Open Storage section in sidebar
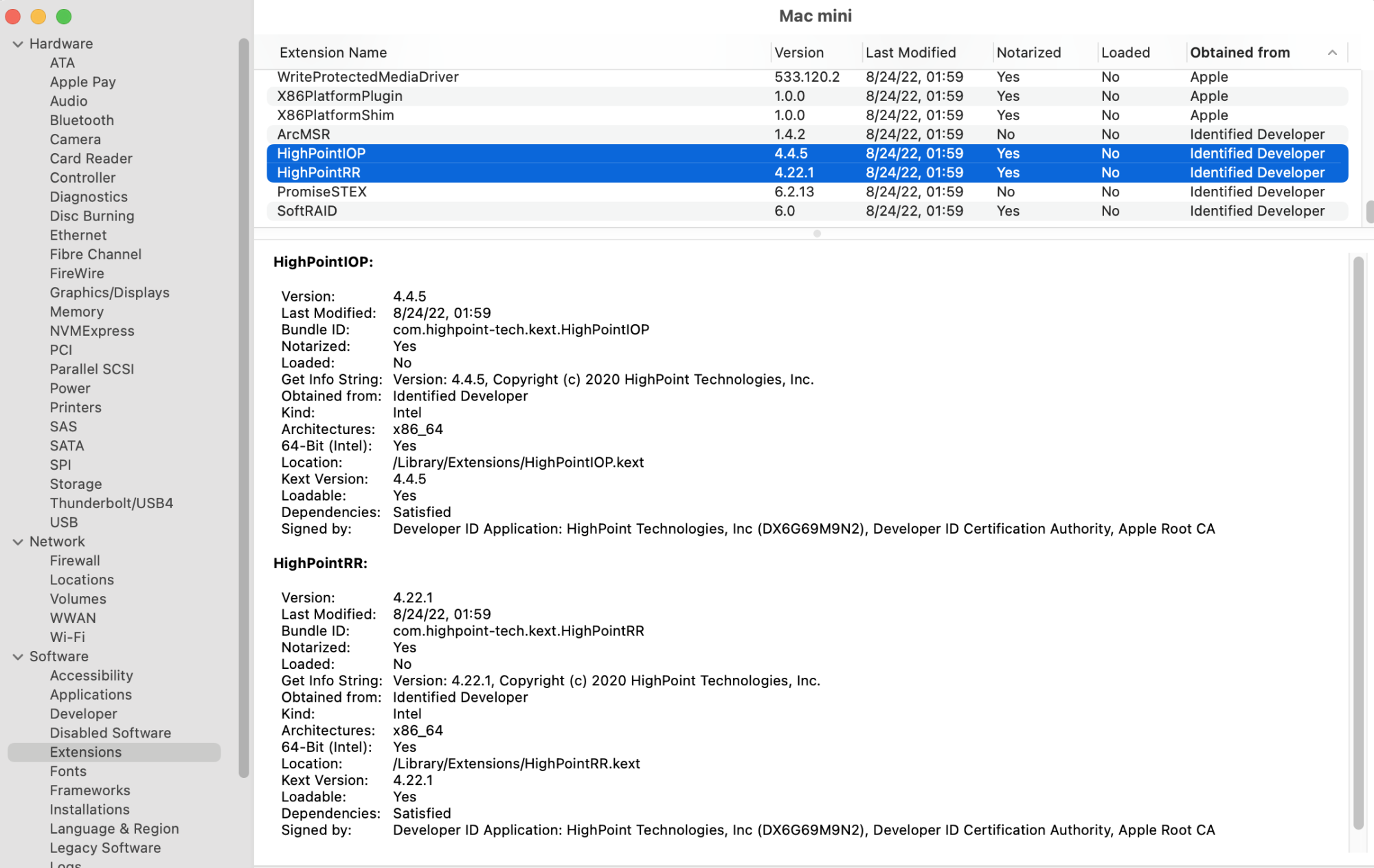The width and height of the screenshot is (1374, 868). [76, 484]
